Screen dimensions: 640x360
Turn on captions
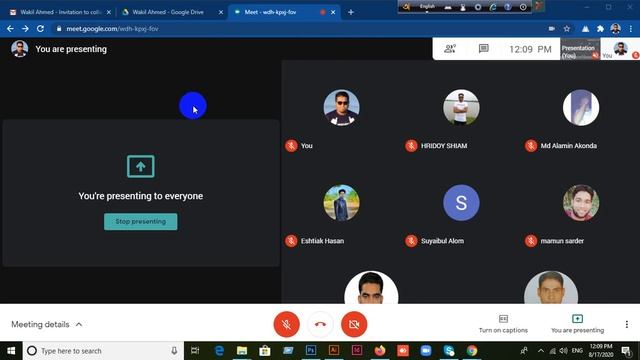(503, 324)
